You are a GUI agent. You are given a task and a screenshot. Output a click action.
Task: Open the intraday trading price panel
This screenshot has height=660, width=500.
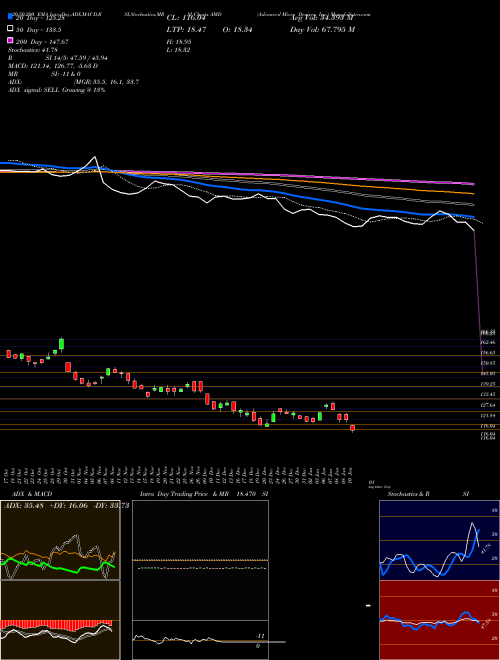point(200,560)
